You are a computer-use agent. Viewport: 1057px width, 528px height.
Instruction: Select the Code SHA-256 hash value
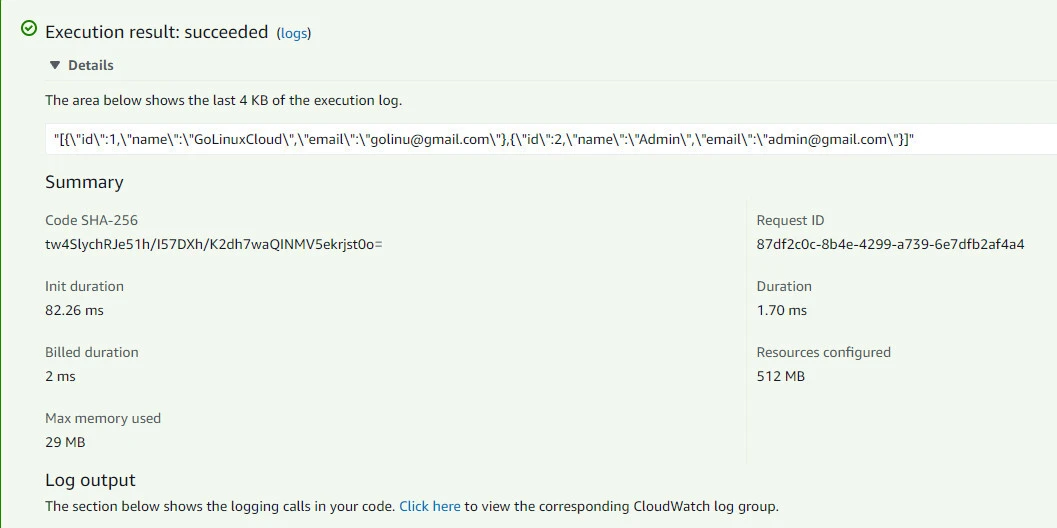tap(214, 244)
